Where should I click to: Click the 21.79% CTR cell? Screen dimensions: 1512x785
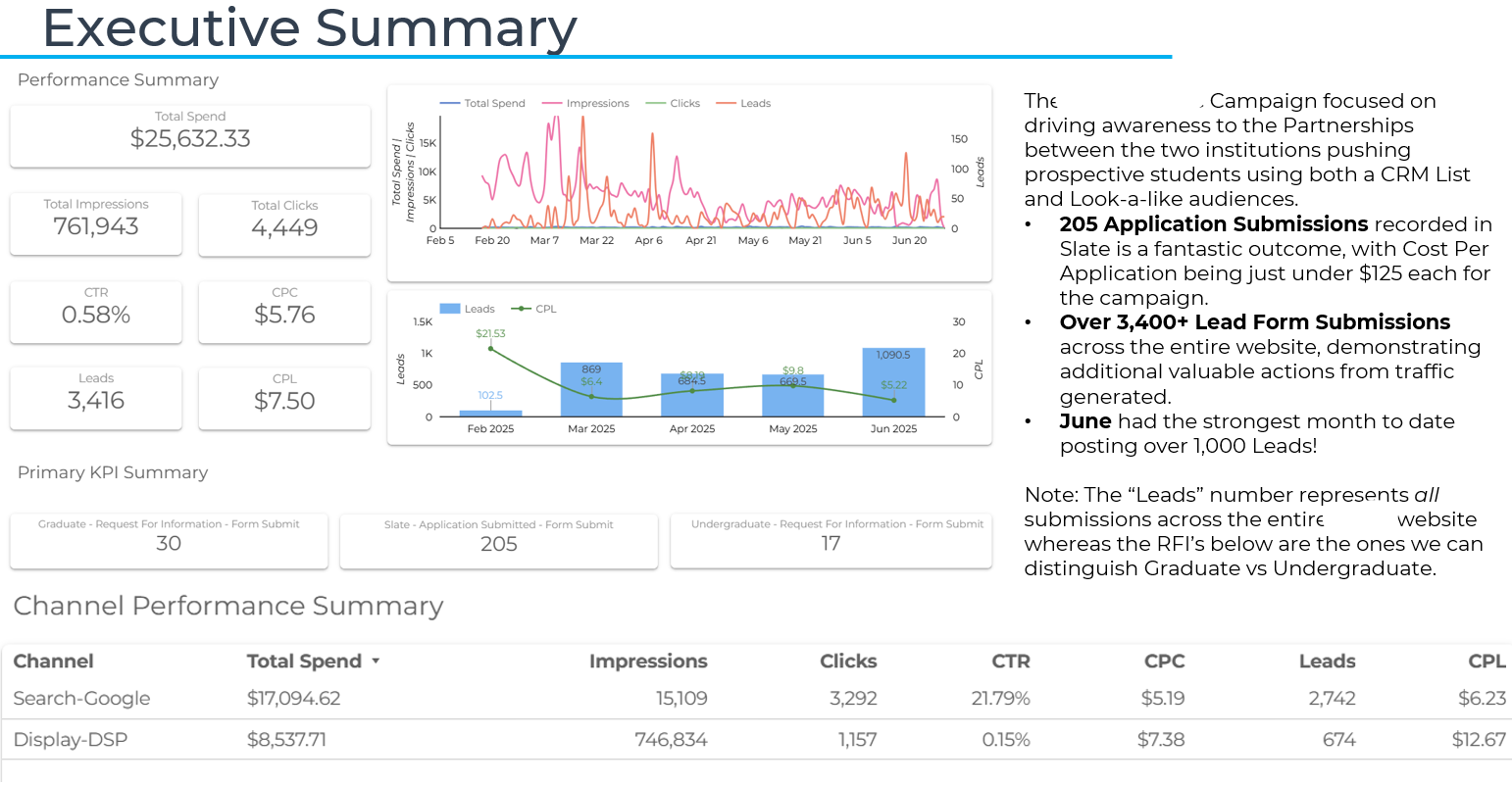point(1000,699)
